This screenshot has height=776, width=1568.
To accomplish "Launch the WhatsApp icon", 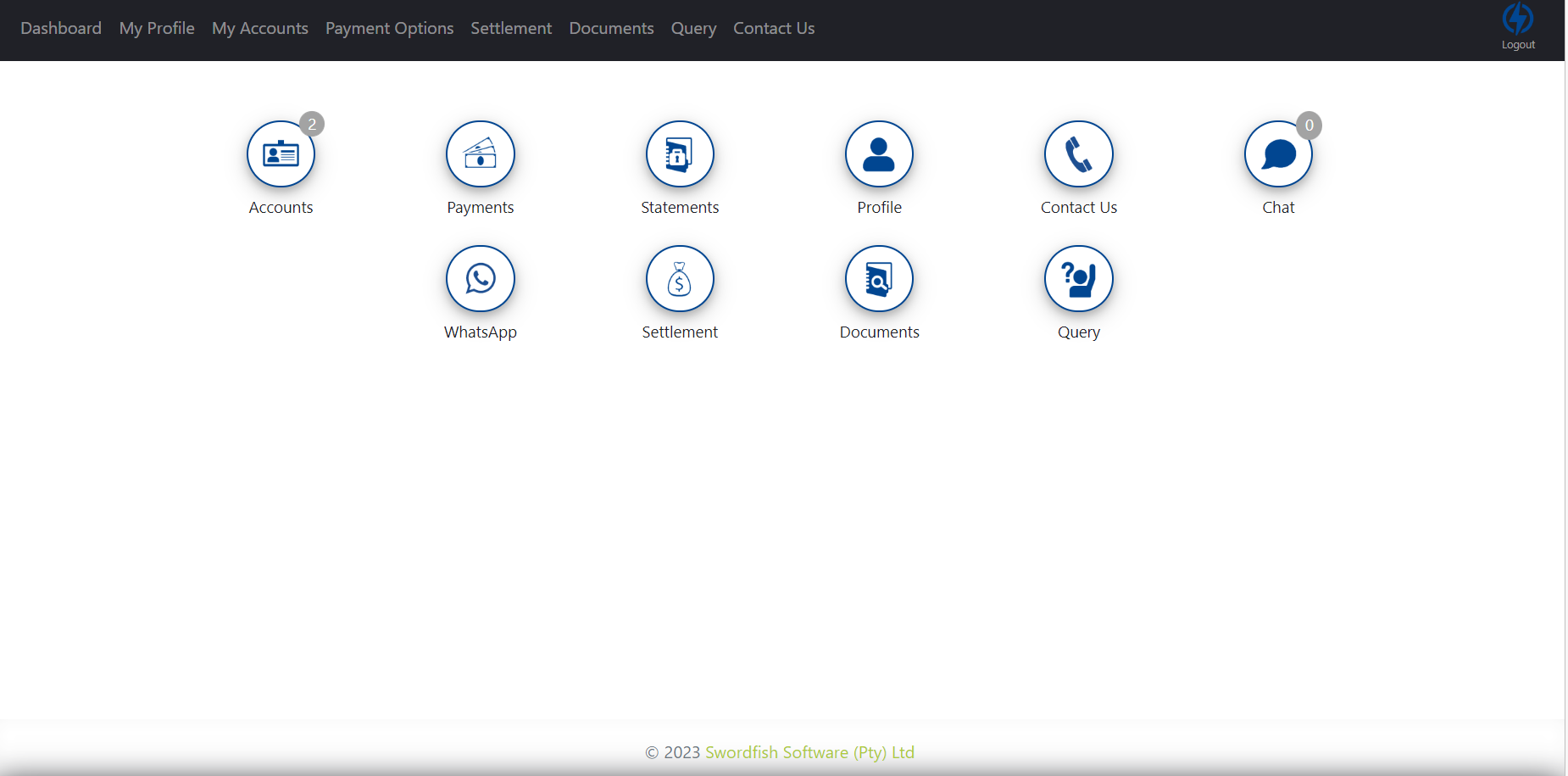I will pos(480,279).
